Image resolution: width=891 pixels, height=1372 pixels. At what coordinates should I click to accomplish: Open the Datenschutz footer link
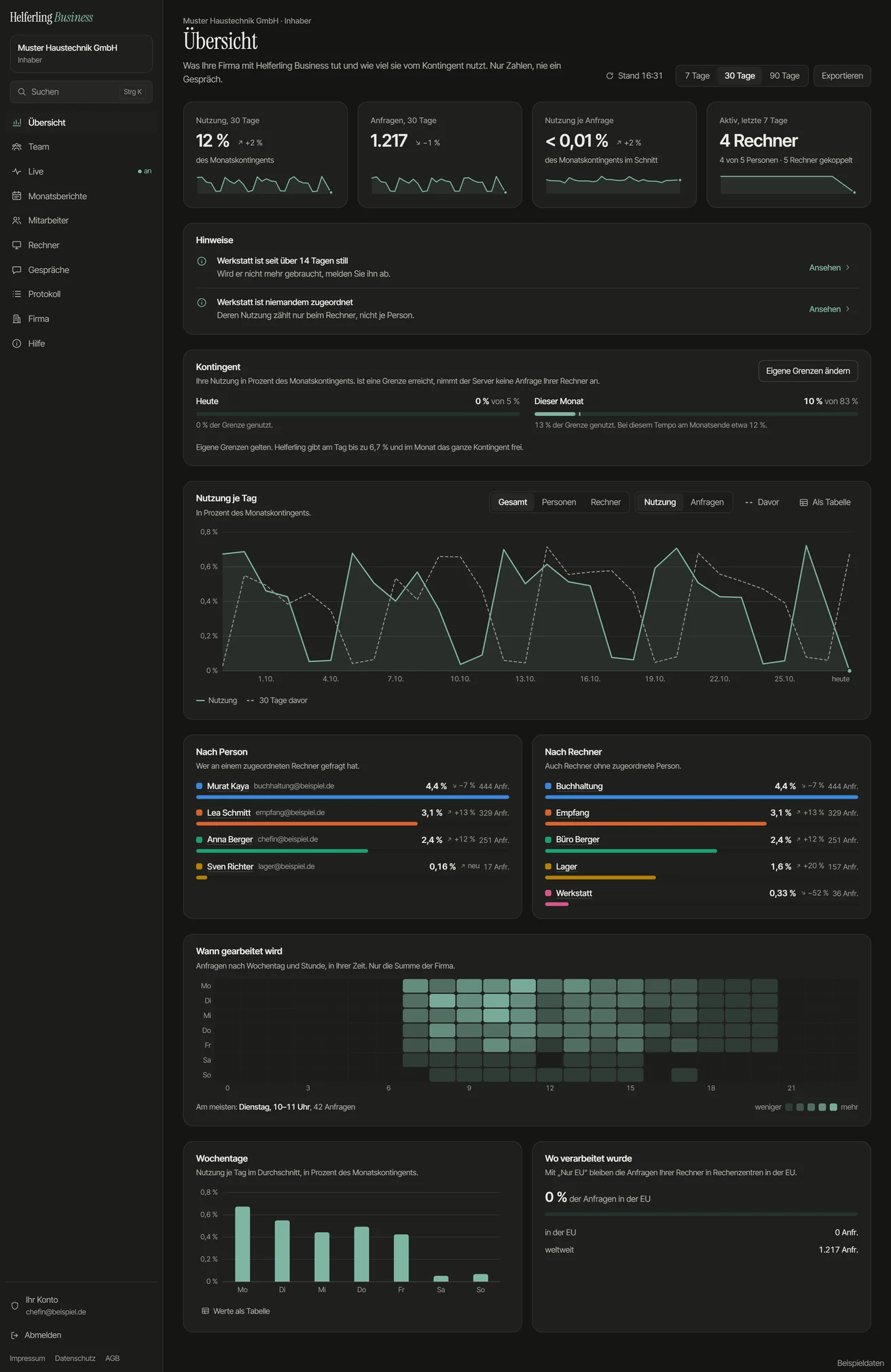(x=75, y=1358)
